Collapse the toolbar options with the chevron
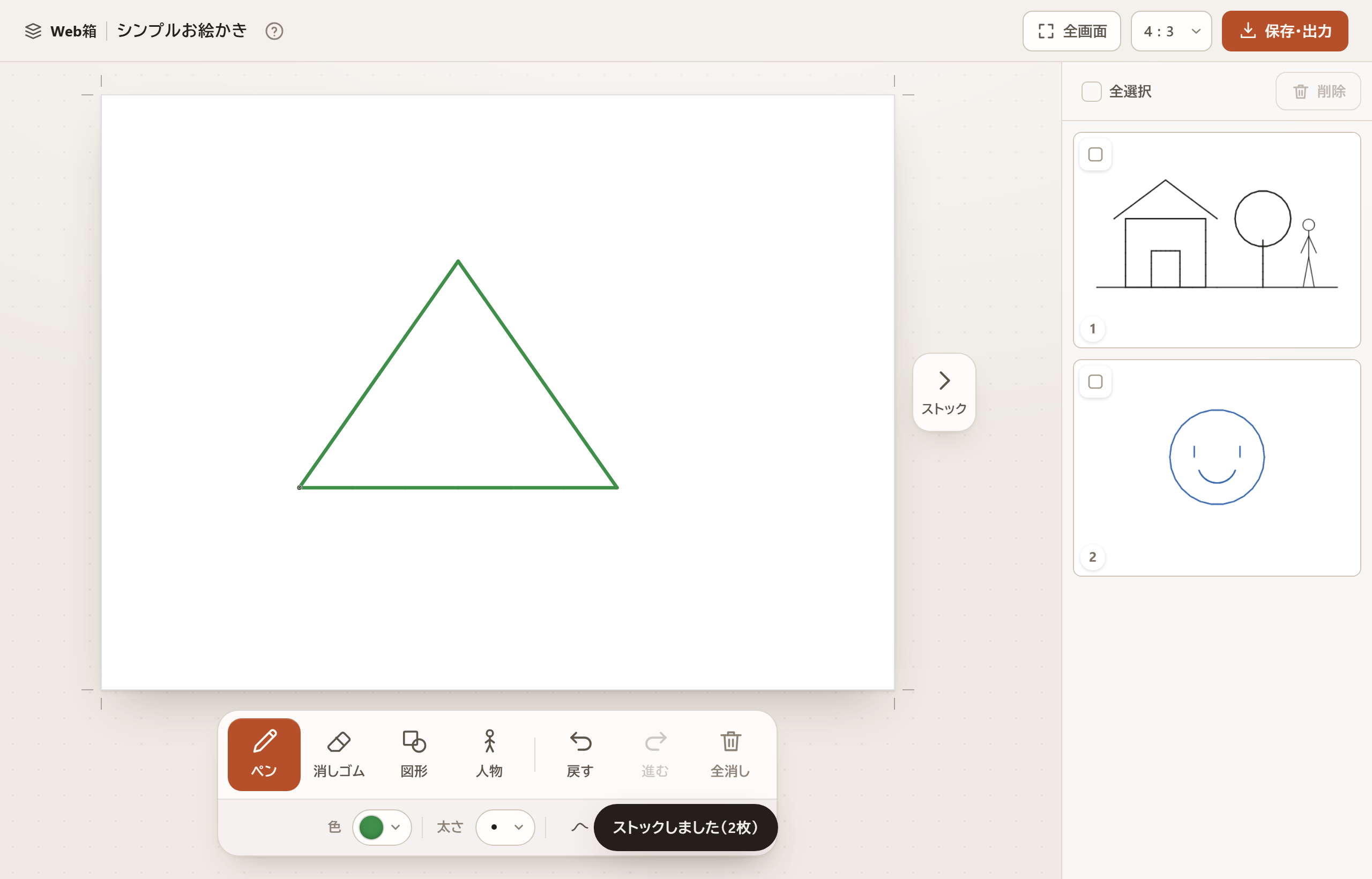1372x879 pixels. [x=579, y=827]
